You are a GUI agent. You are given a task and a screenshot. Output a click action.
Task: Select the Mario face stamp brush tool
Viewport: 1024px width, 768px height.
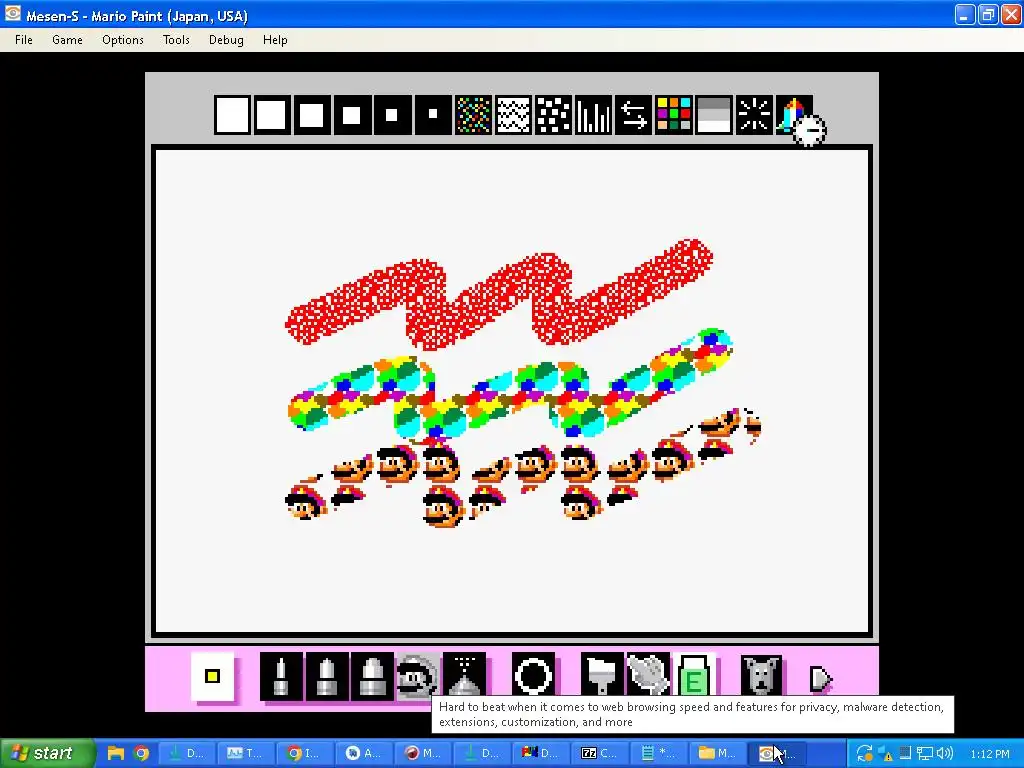pyautogui.click(x=418, y=677)
